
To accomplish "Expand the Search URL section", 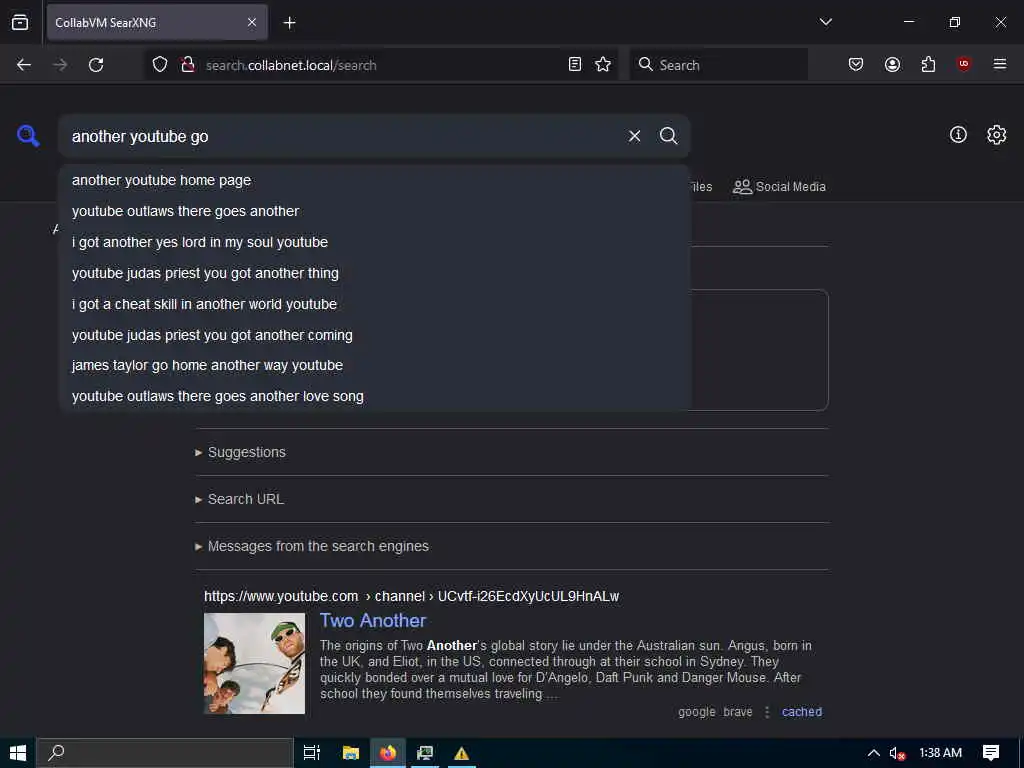I will (x=240, y=499).
